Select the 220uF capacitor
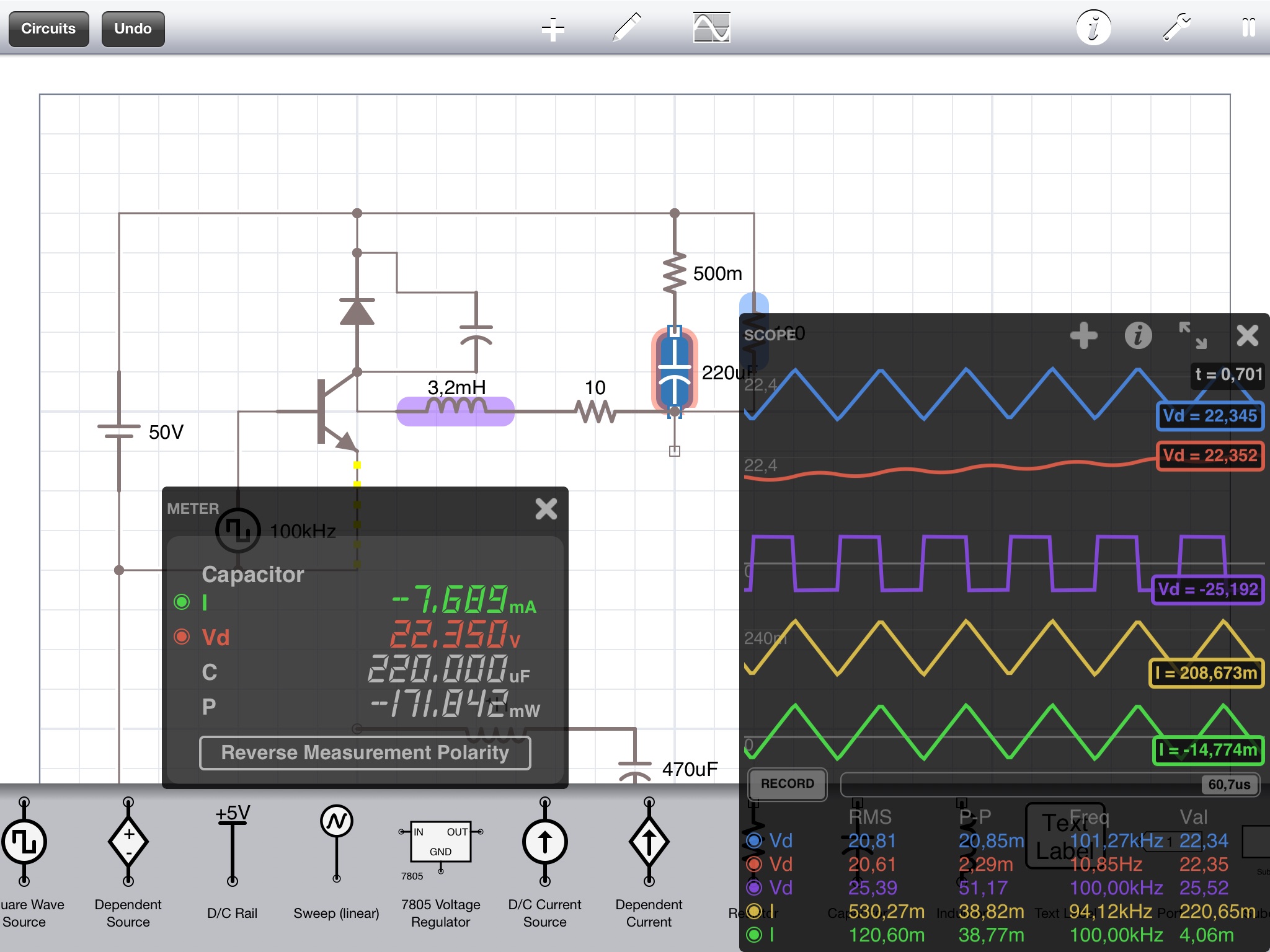Screen dimensions: 1270x952 click(675, 371)
